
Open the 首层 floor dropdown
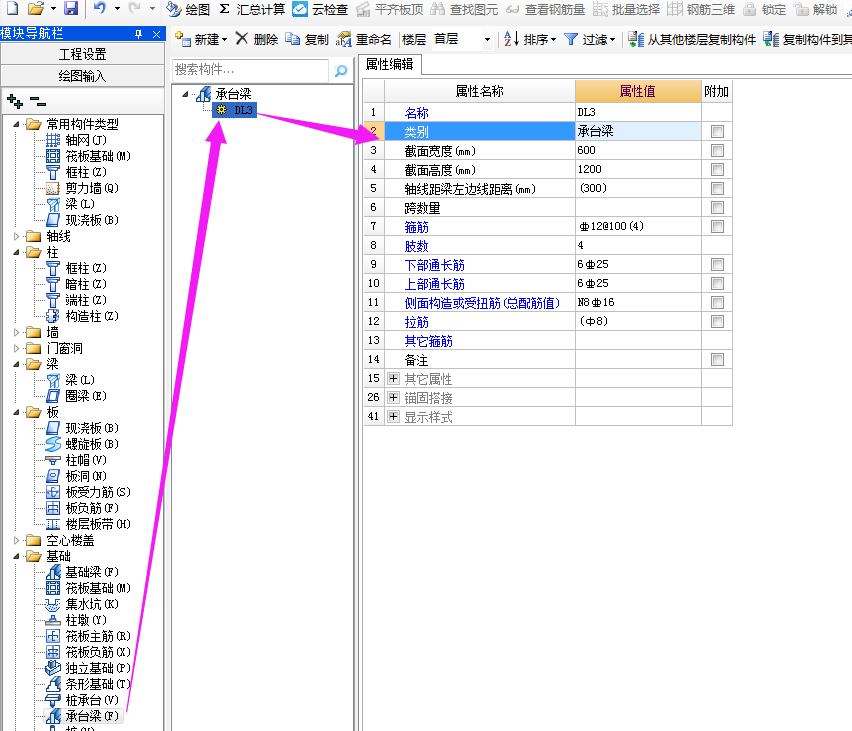pyautogui.click(x=487, y=40)
